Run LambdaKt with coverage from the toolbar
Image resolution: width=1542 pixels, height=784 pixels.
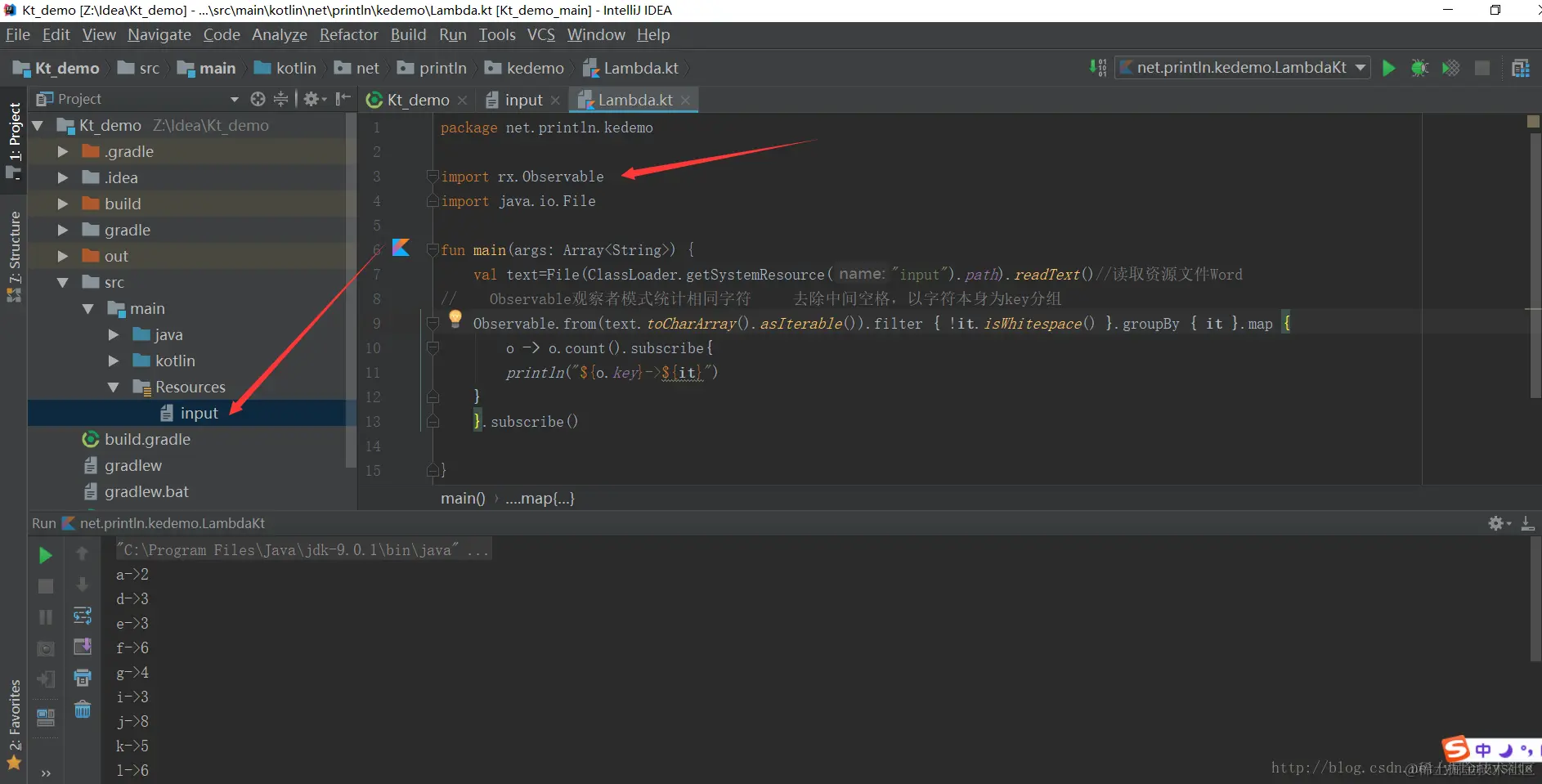pyautogui.click(x=1450, y=68)
